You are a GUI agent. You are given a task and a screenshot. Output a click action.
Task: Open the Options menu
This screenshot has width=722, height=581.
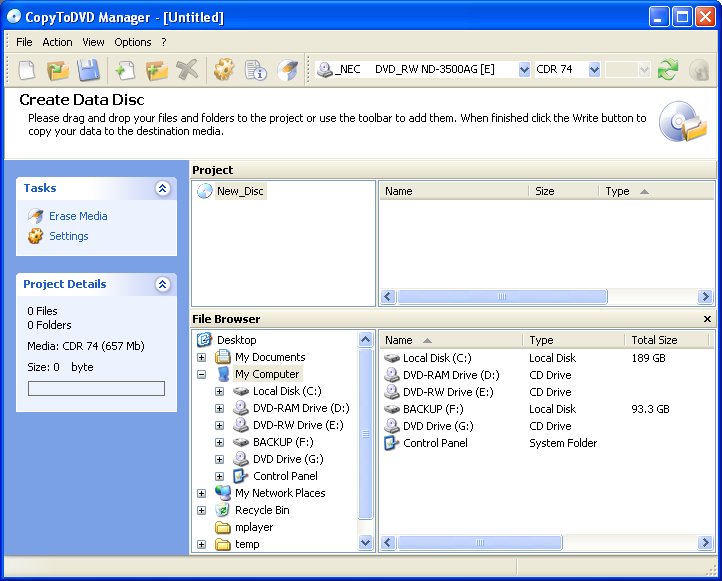133,42
